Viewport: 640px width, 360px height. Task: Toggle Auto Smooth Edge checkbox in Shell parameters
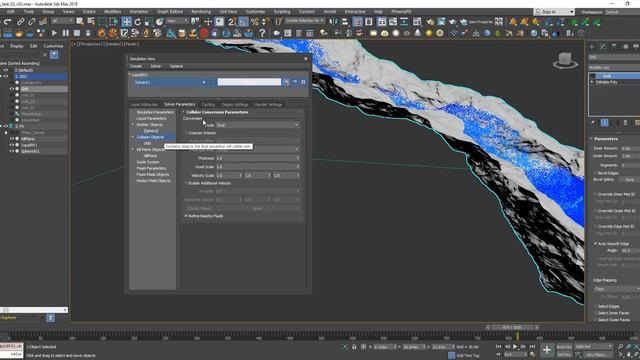click(596, 244)
